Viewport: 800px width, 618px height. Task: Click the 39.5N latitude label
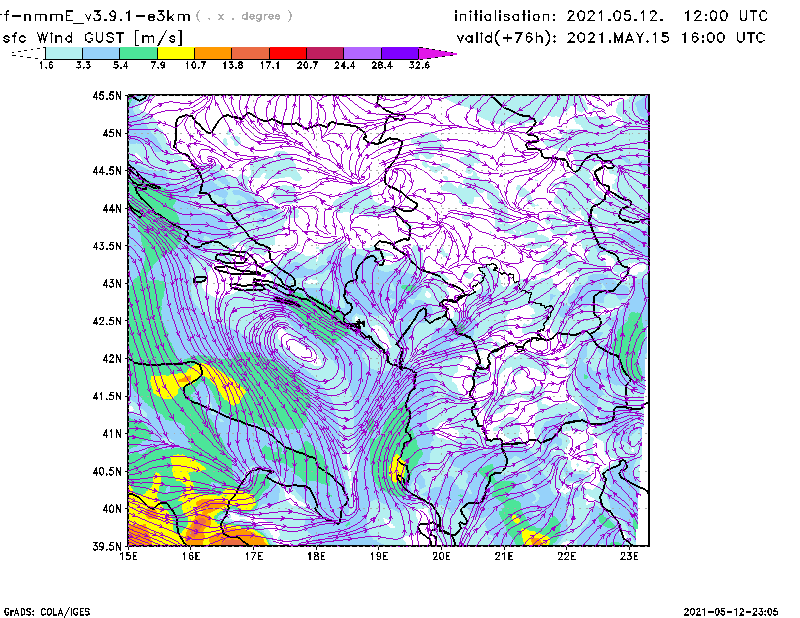click(108, 547)
